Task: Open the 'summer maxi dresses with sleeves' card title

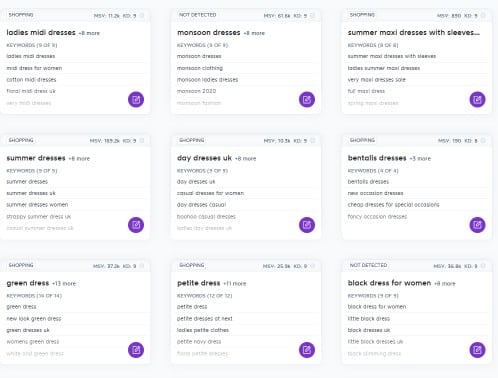Action: tap(414, 33)
